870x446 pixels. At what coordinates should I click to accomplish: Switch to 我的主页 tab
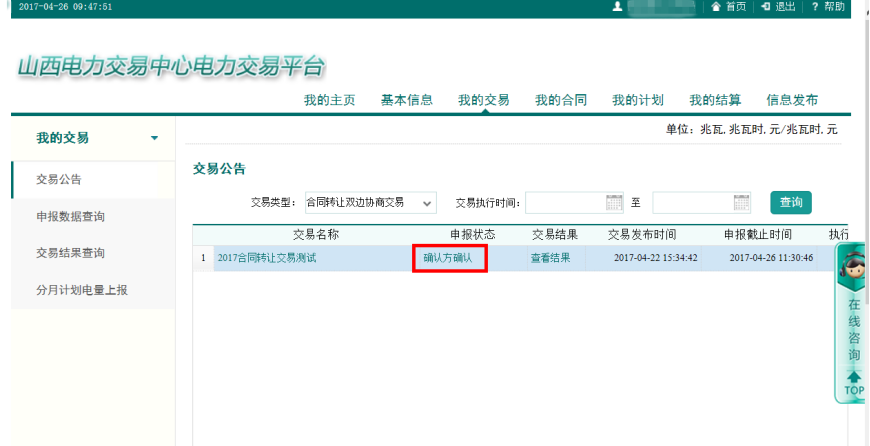(330, 100)
